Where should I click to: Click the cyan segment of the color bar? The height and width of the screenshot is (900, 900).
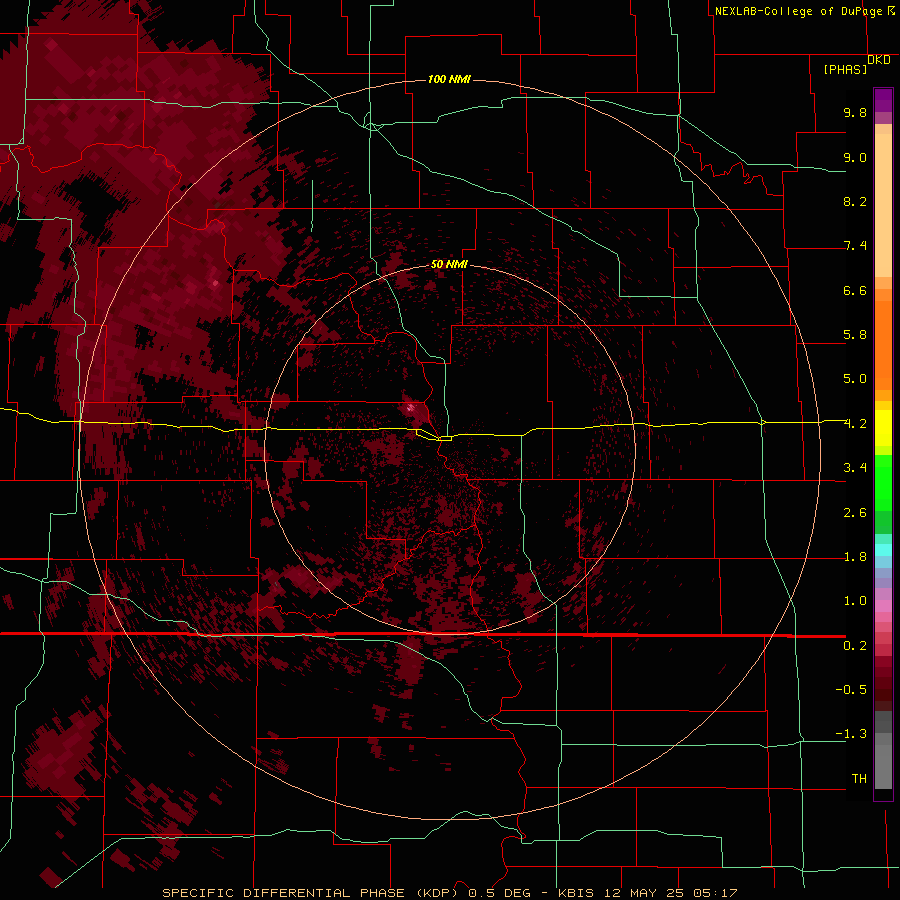(883, 550)
